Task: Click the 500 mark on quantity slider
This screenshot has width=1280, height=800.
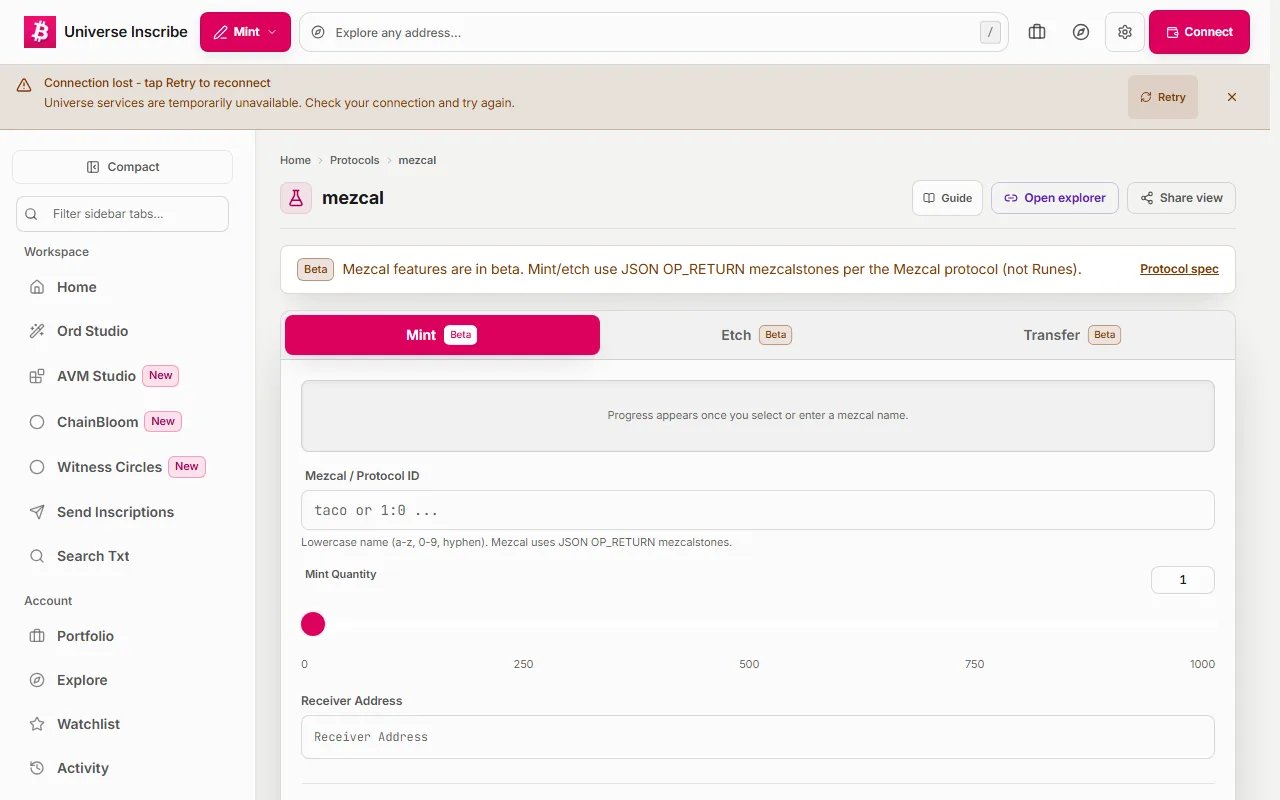Action: 749,664
